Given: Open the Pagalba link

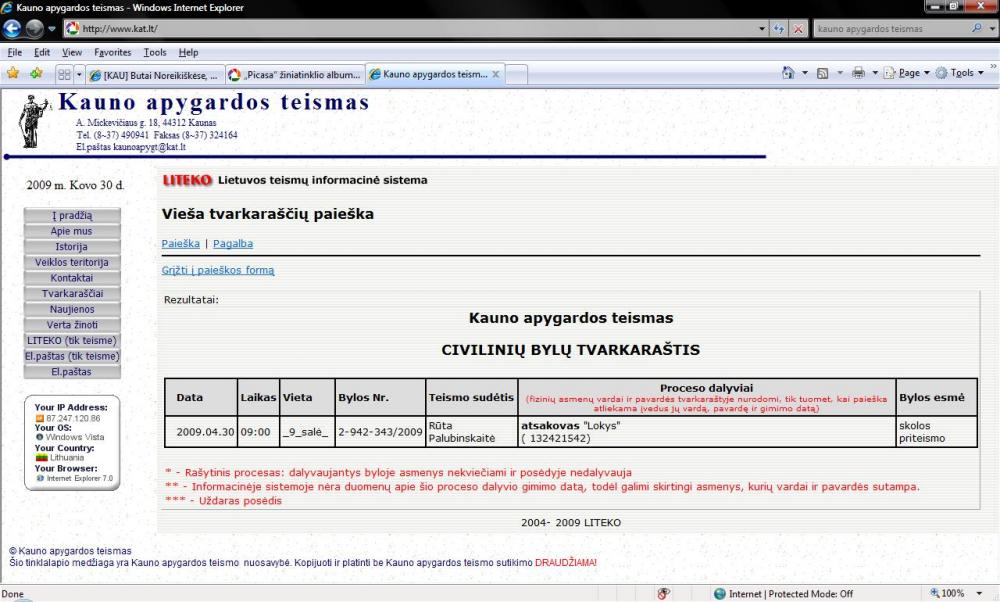Looking at the screenshot, I should click(x=233, y=243).
